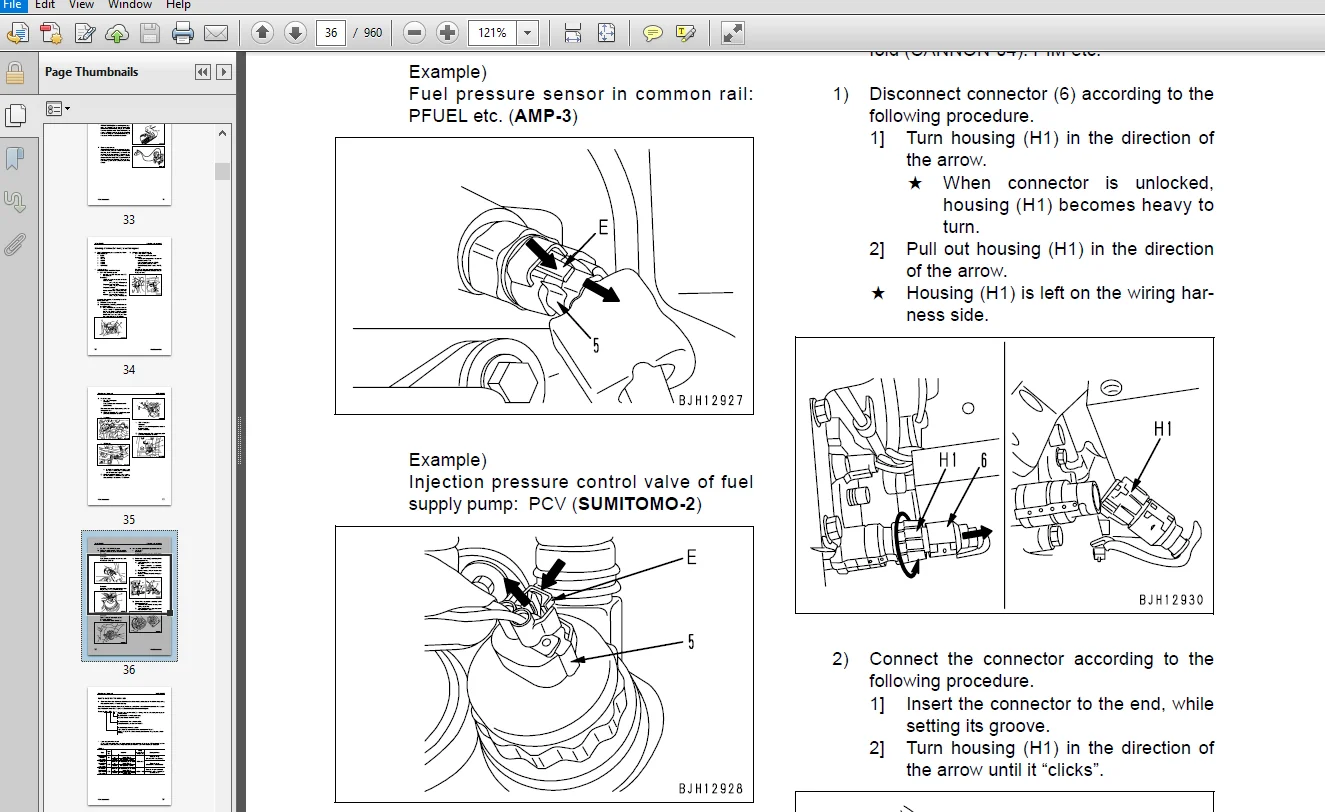Click the Print icon
This screenshot has height=812, width=1325.
183,34
